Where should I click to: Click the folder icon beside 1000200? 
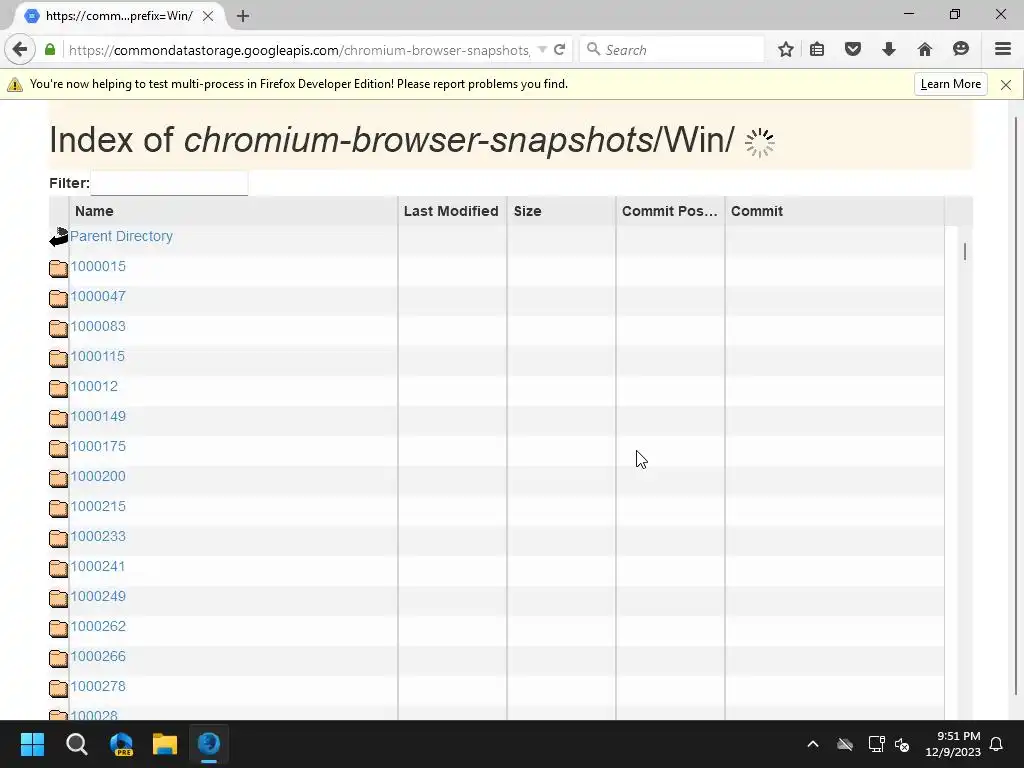(59, 479)
